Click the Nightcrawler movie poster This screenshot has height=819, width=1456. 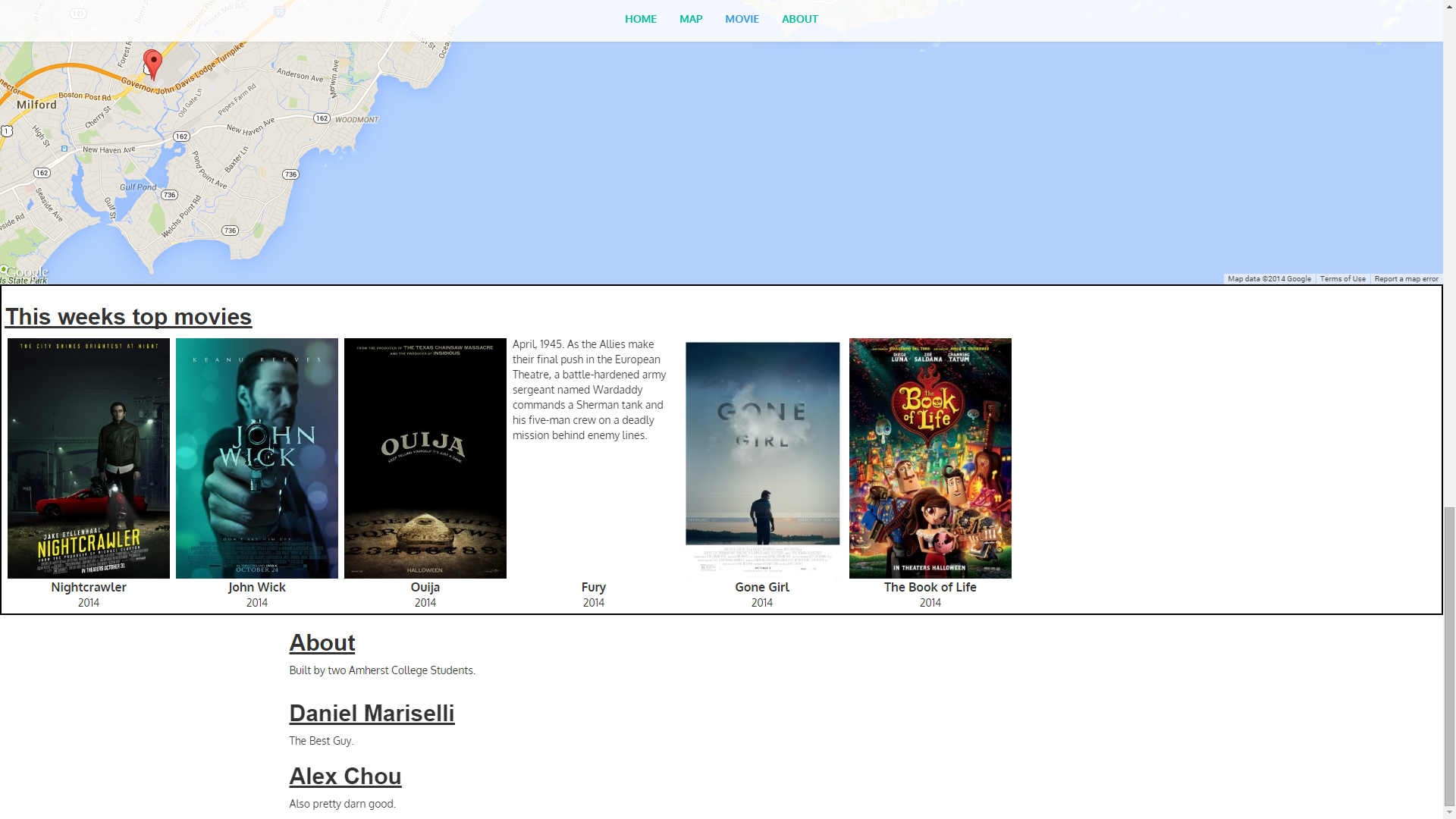tap(89, 458)
